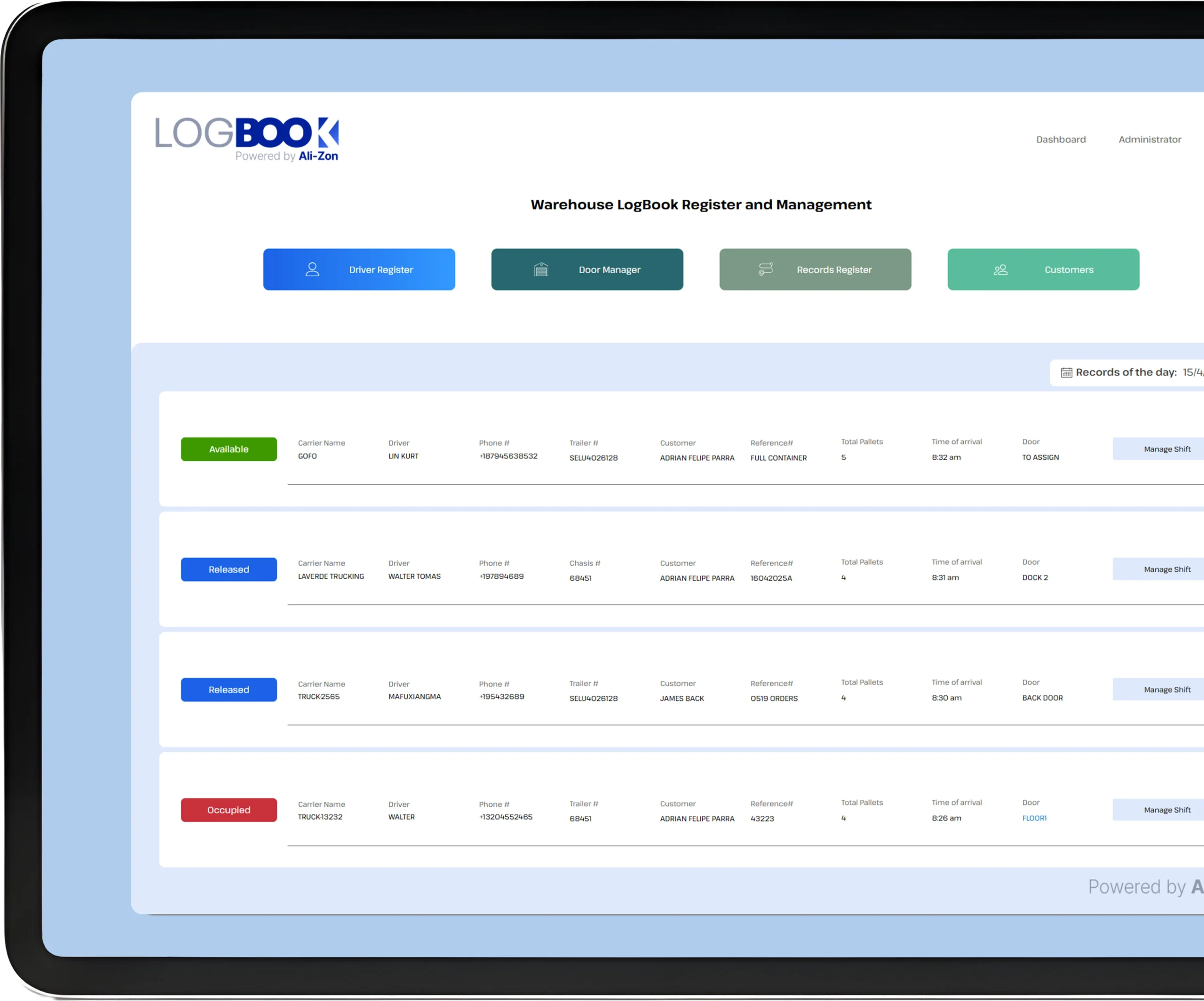This screenshot has width=1204, height=1001.
Task: Click the route icon on Records Register
Action: coord(765,269)
